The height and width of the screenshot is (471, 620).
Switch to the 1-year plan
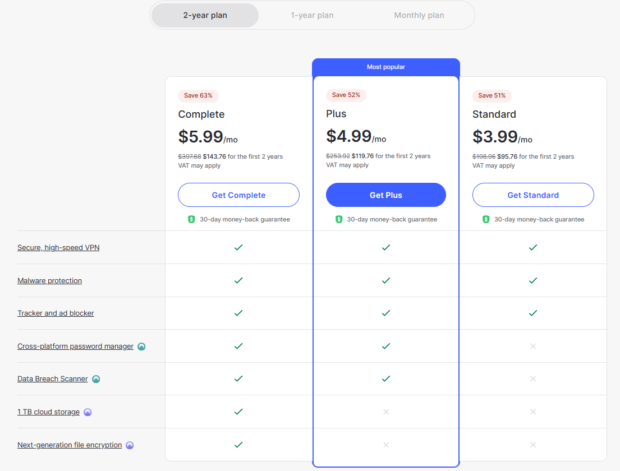(312, 15)
